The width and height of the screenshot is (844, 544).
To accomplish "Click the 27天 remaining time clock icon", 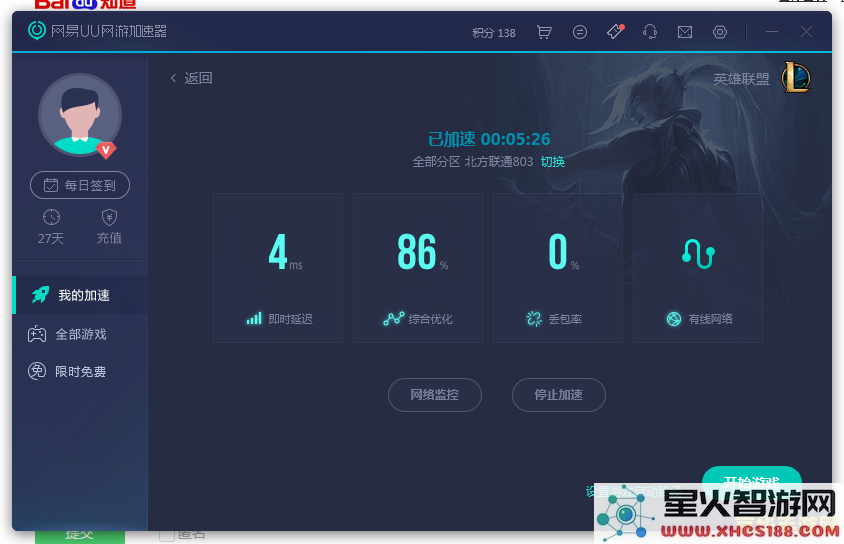I will click(x=51, y=217).
